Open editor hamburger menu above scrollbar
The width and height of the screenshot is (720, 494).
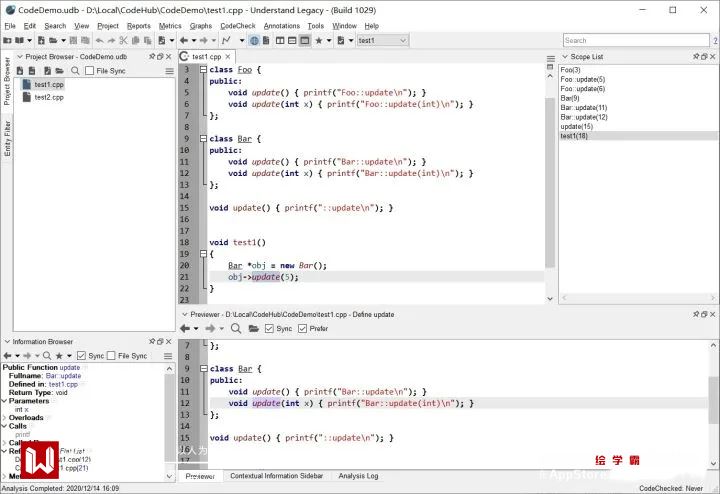[x=551, y=58]
